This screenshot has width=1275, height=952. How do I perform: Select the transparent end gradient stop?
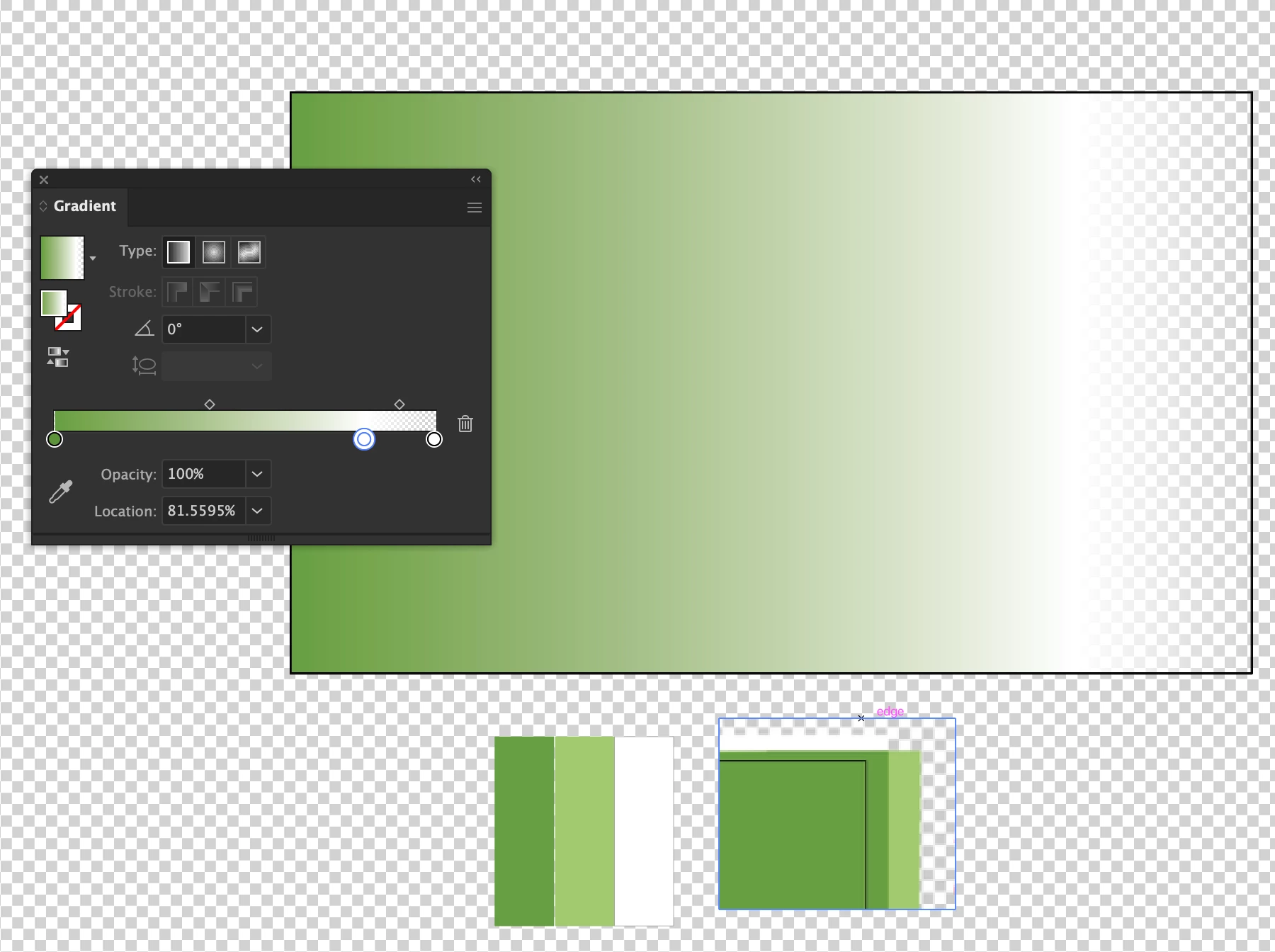pos(434,439)
